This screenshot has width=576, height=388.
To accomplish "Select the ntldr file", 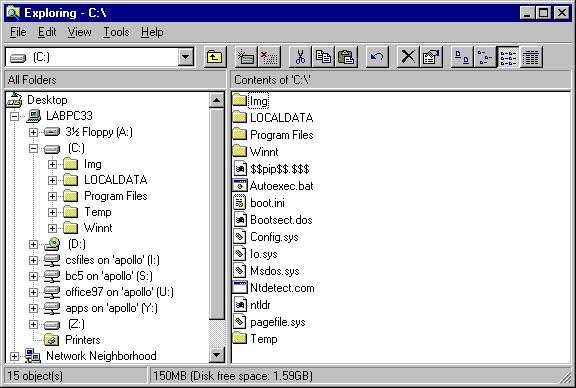I will click(252, 305).
